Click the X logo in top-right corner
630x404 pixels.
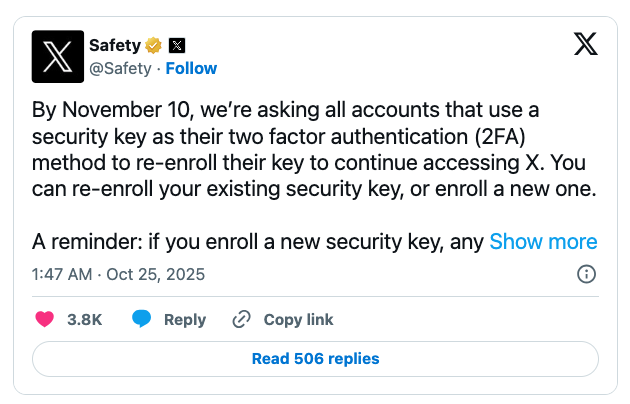tap(586, 44)
